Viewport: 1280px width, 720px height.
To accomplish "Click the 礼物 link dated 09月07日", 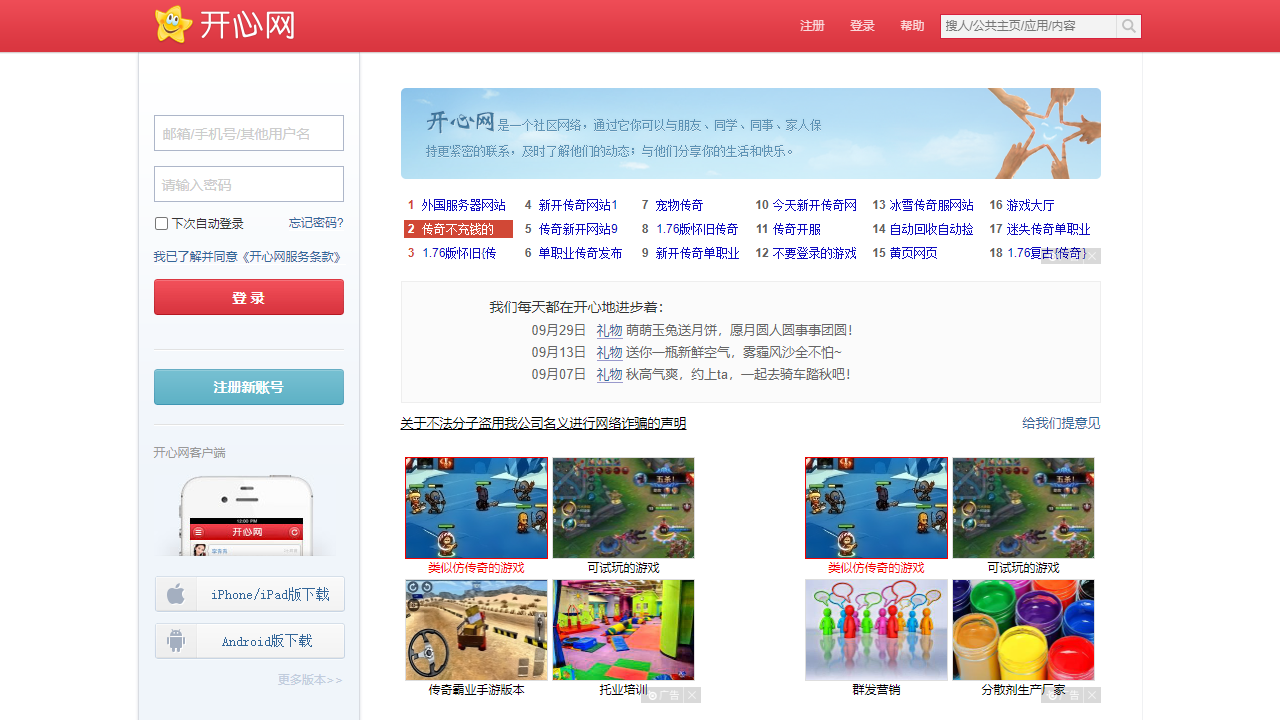I will [609, 374].
